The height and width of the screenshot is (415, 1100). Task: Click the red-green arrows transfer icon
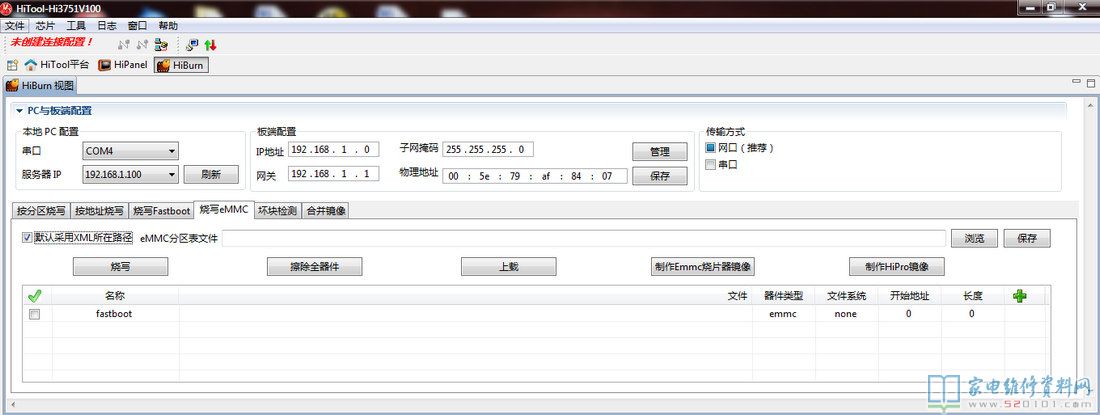[210, 44]
